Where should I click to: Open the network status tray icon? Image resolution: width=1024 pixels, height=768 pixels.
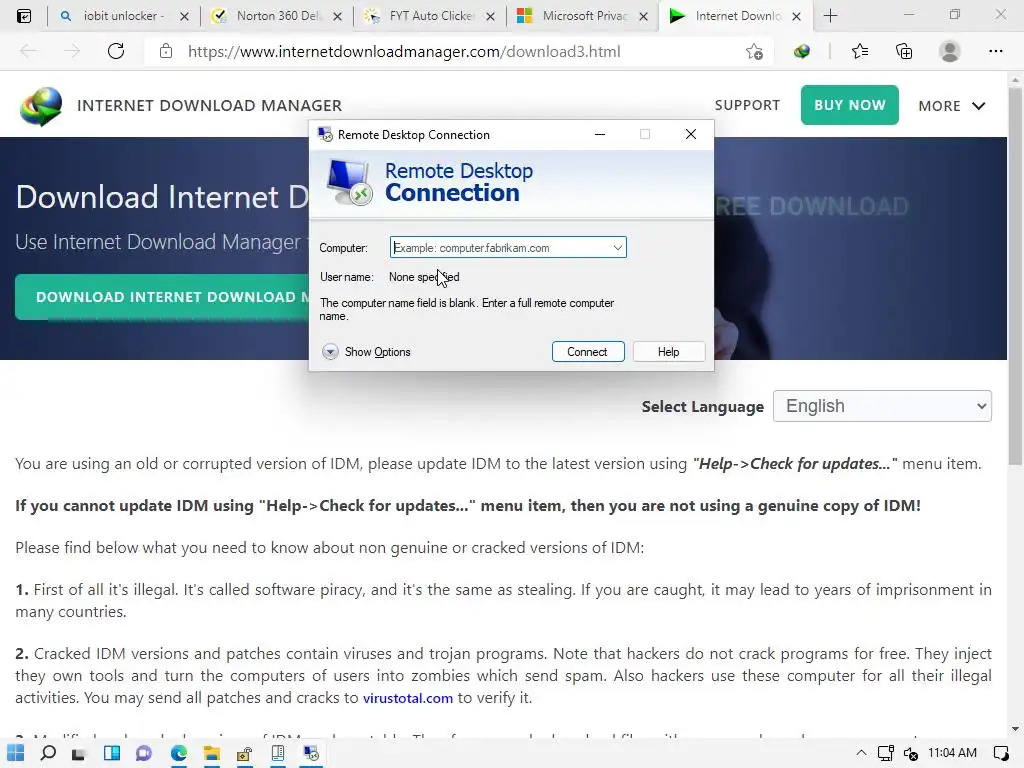point(886,754)
